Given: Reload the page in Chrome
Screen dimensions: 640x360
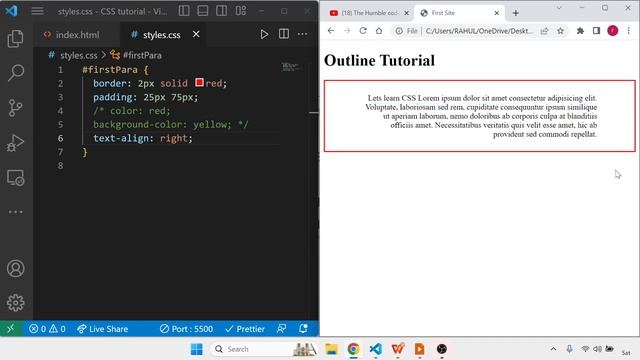Looking at the screenshot, I should pos(363,31).
